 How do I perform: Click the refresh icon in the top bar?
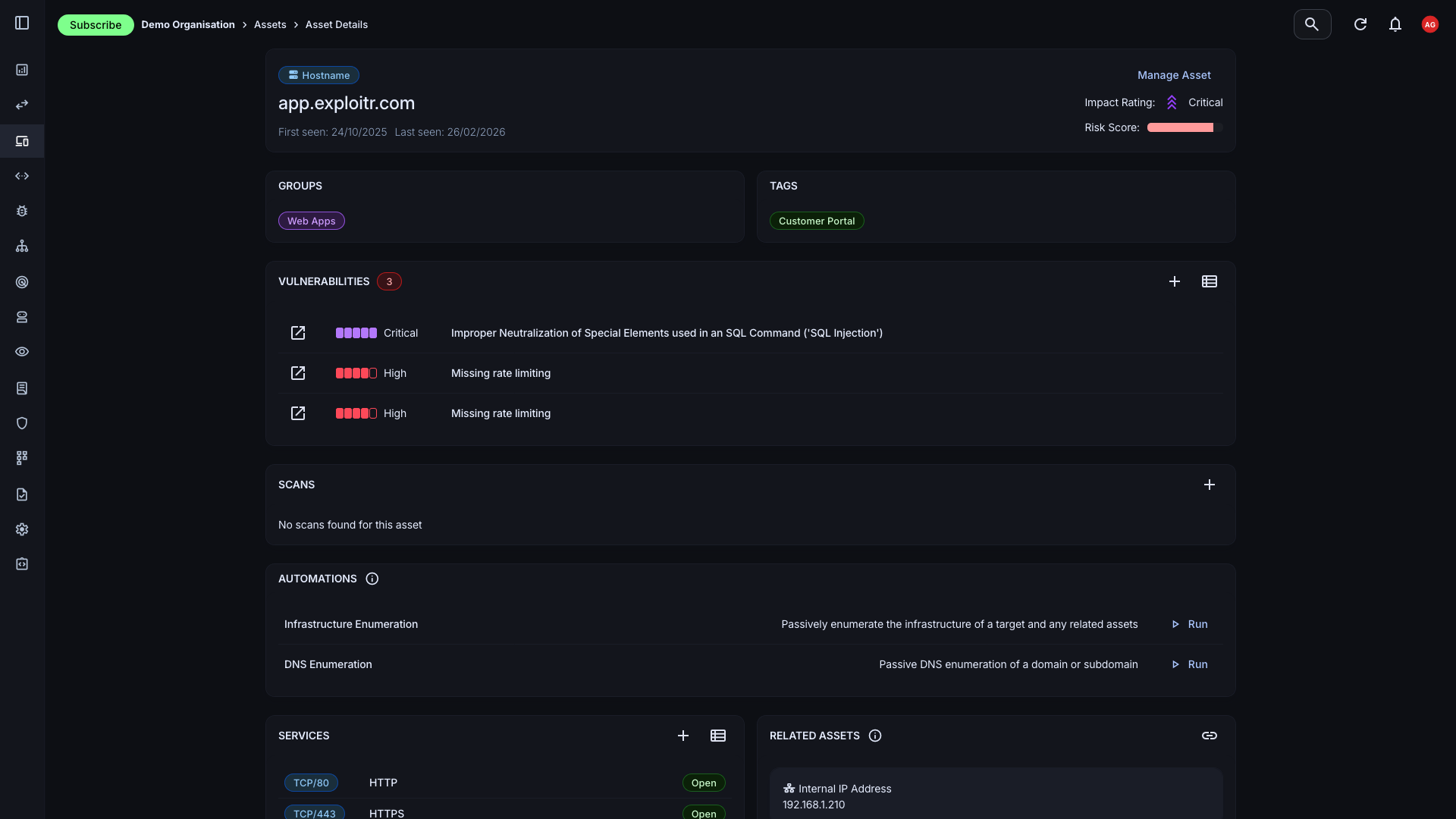(x=1360, y=24)
